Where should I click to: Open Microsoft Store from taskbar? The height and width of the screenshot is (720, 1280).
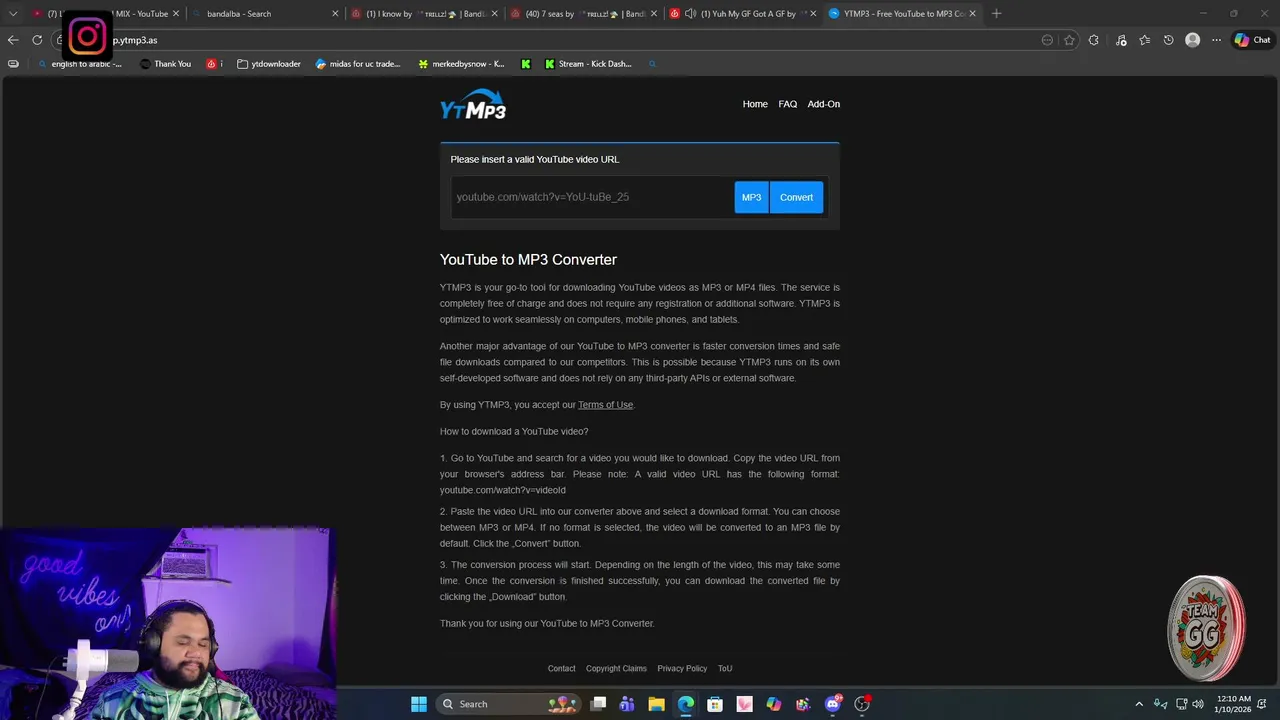pyautogui.click(x=715, y=704)
